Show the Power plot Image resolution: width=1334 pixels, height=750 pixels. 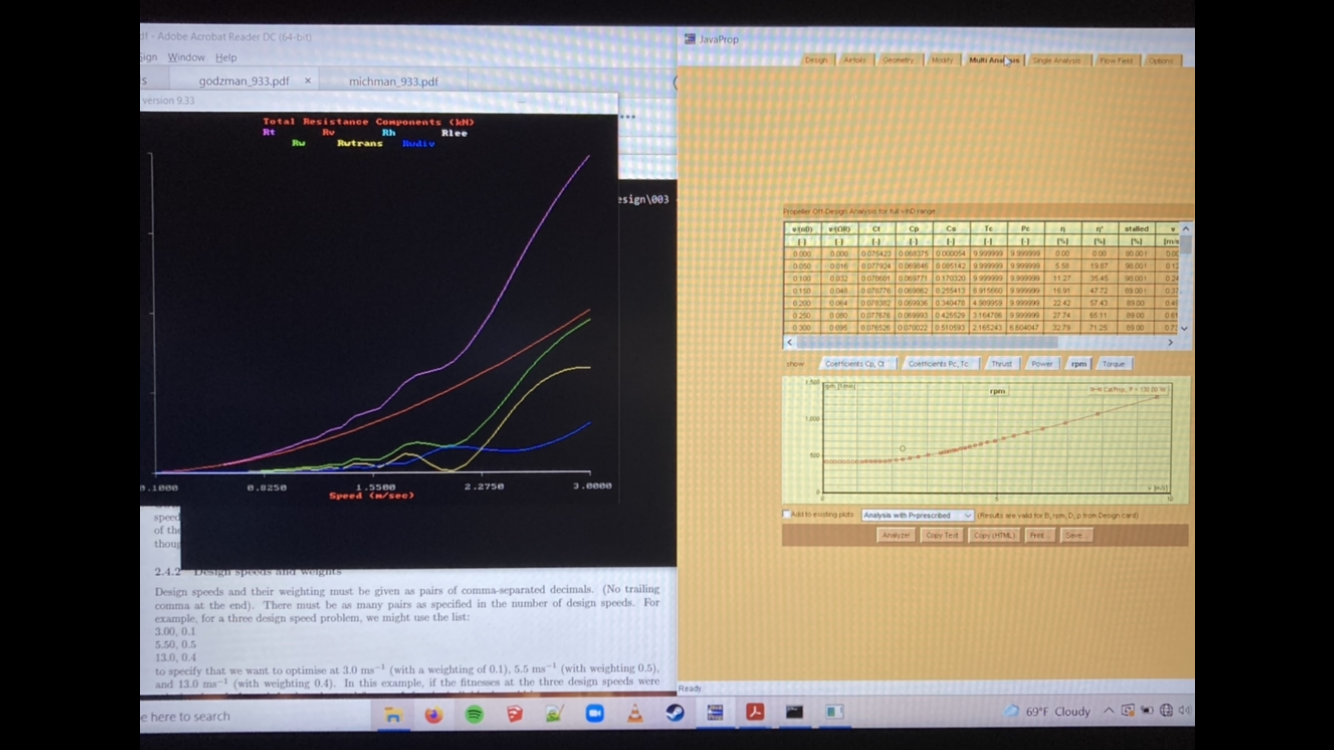1042,363
